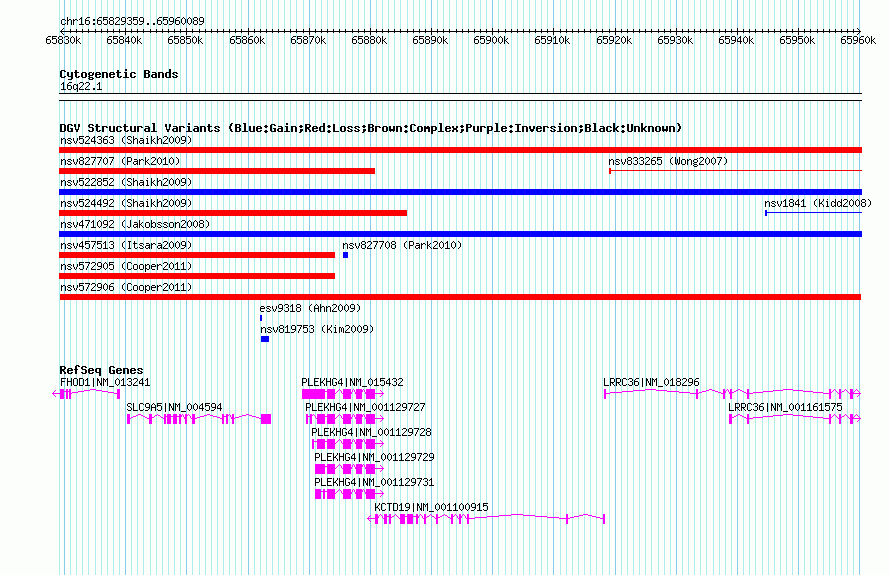890x575 pixels.
Task: Click PLEKHG4|NM_001129727 transcript glyph
Action: pyautogui.click(x=345, y=419)
